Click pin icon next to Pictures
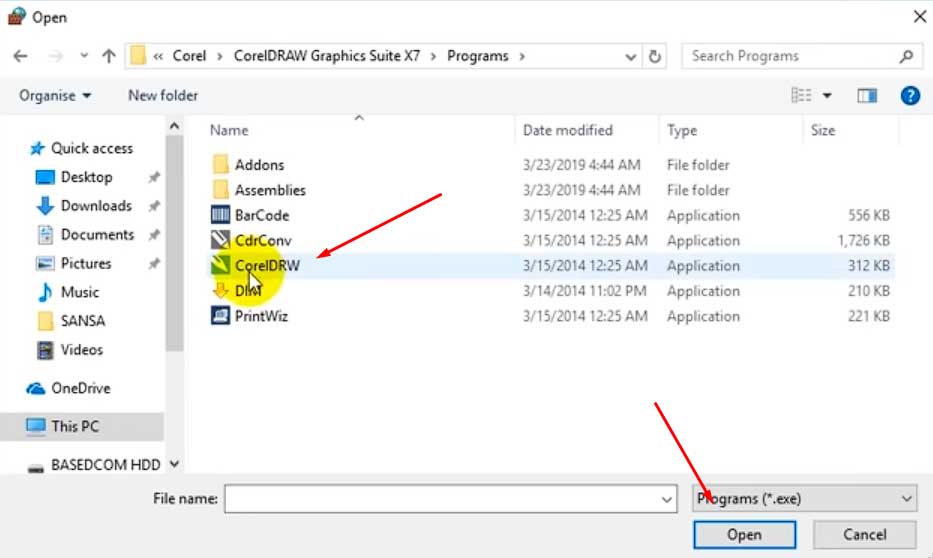 [x=154, y=264]
